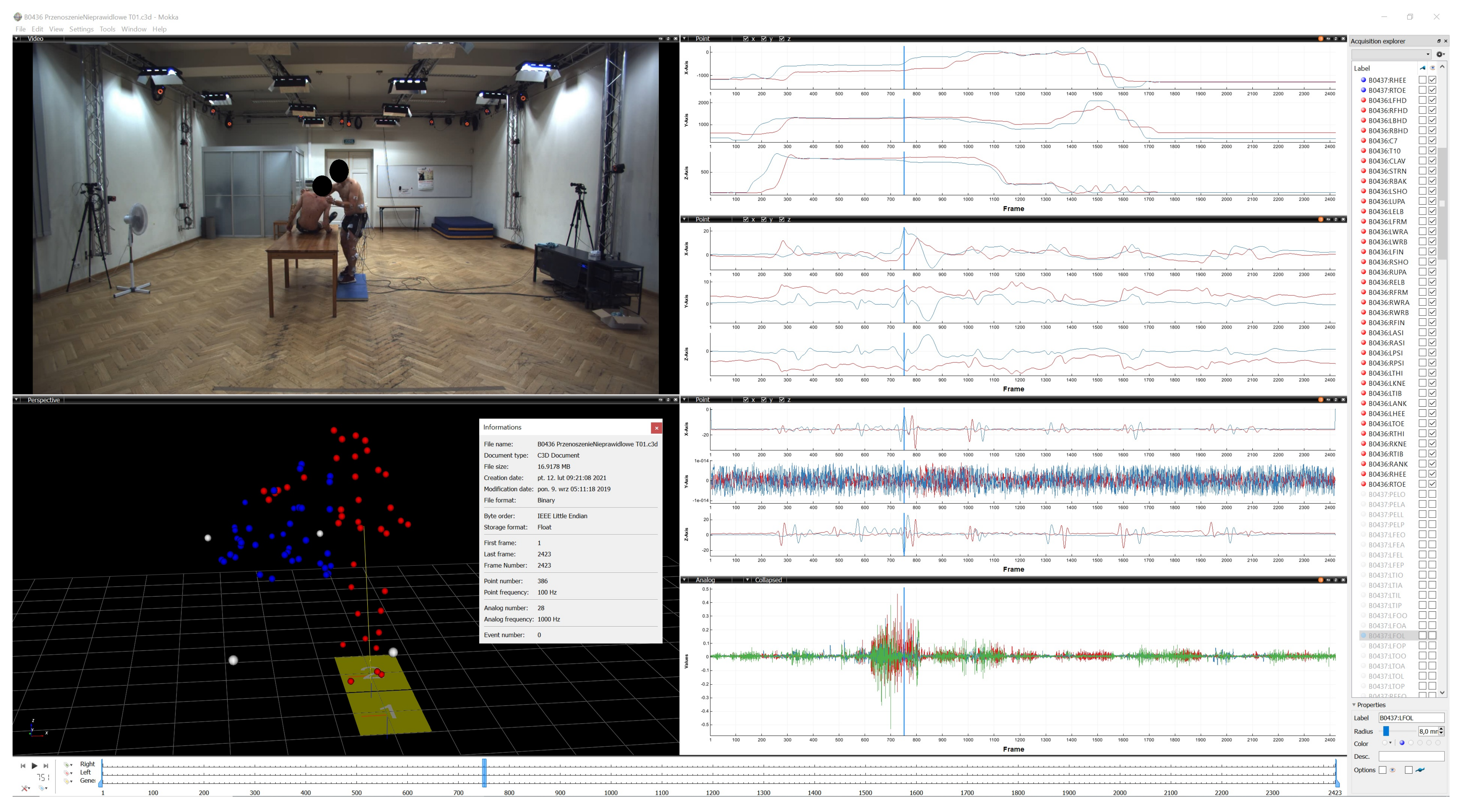Click the acquisition explorer gear settings icon
1466x812 pixels.
tap(1439, 55)
